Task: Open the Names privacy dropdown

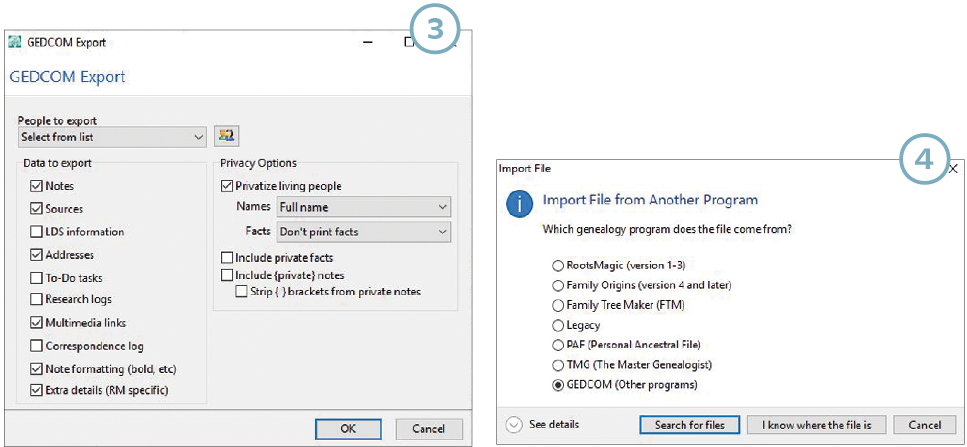Action: tap(363, 207)
